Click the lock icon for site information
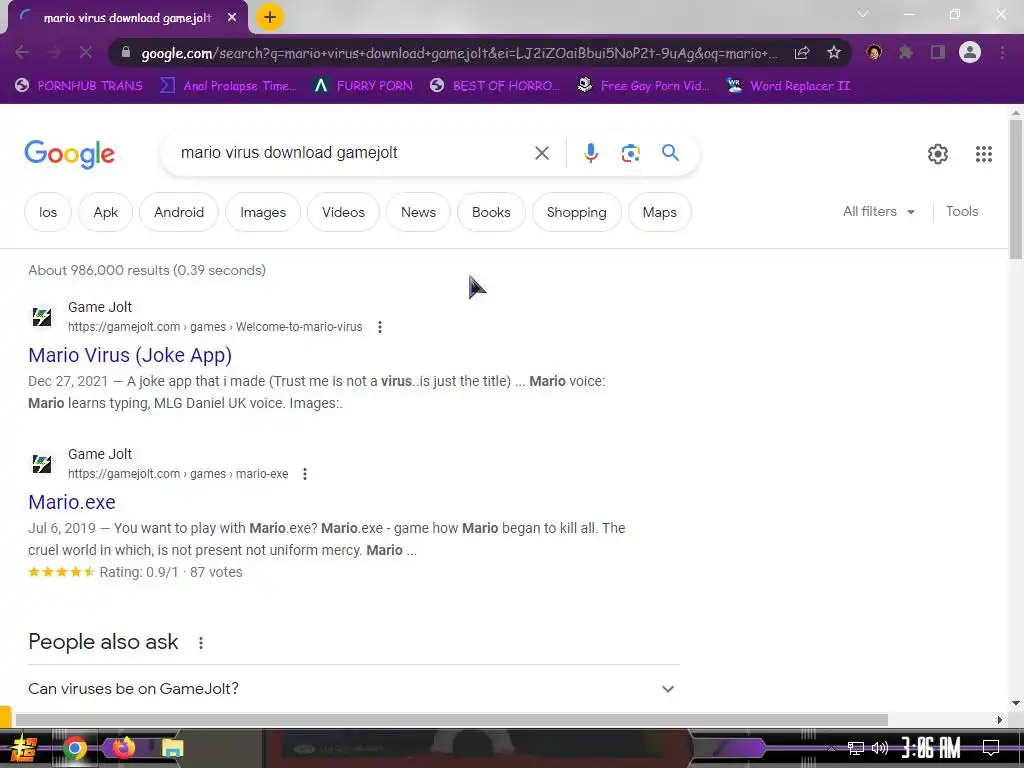This screenshot has width=1024, height=768. (126, 53)
